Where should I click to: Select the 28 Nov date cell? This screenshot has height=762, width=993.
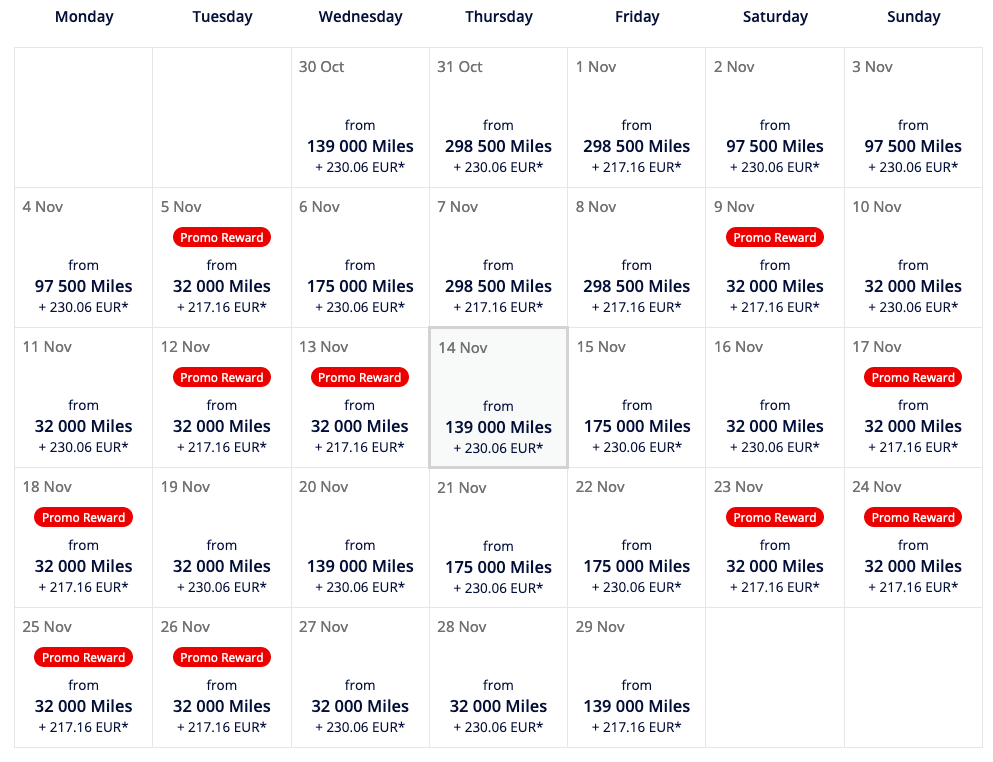[498, 678]
